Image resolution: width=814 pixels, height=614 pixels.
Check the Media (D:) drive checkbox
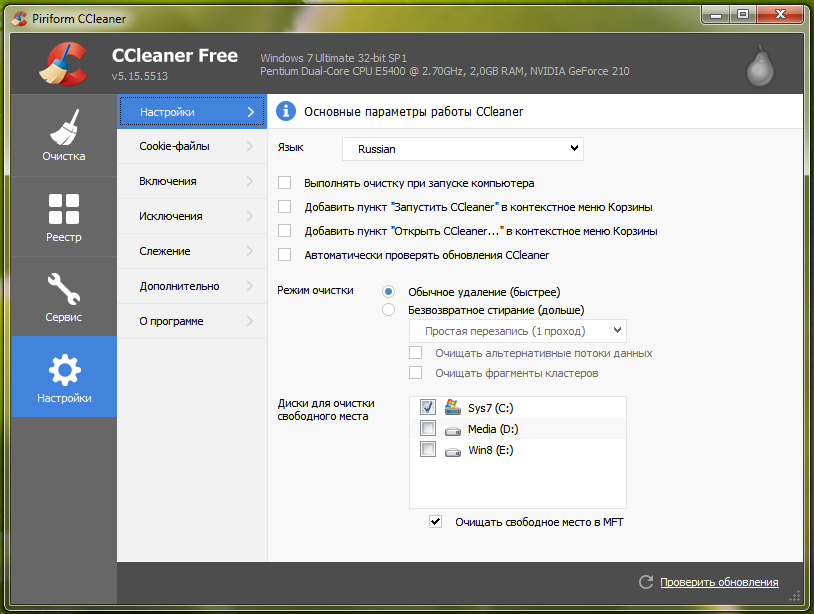click(x=428, y=428)
